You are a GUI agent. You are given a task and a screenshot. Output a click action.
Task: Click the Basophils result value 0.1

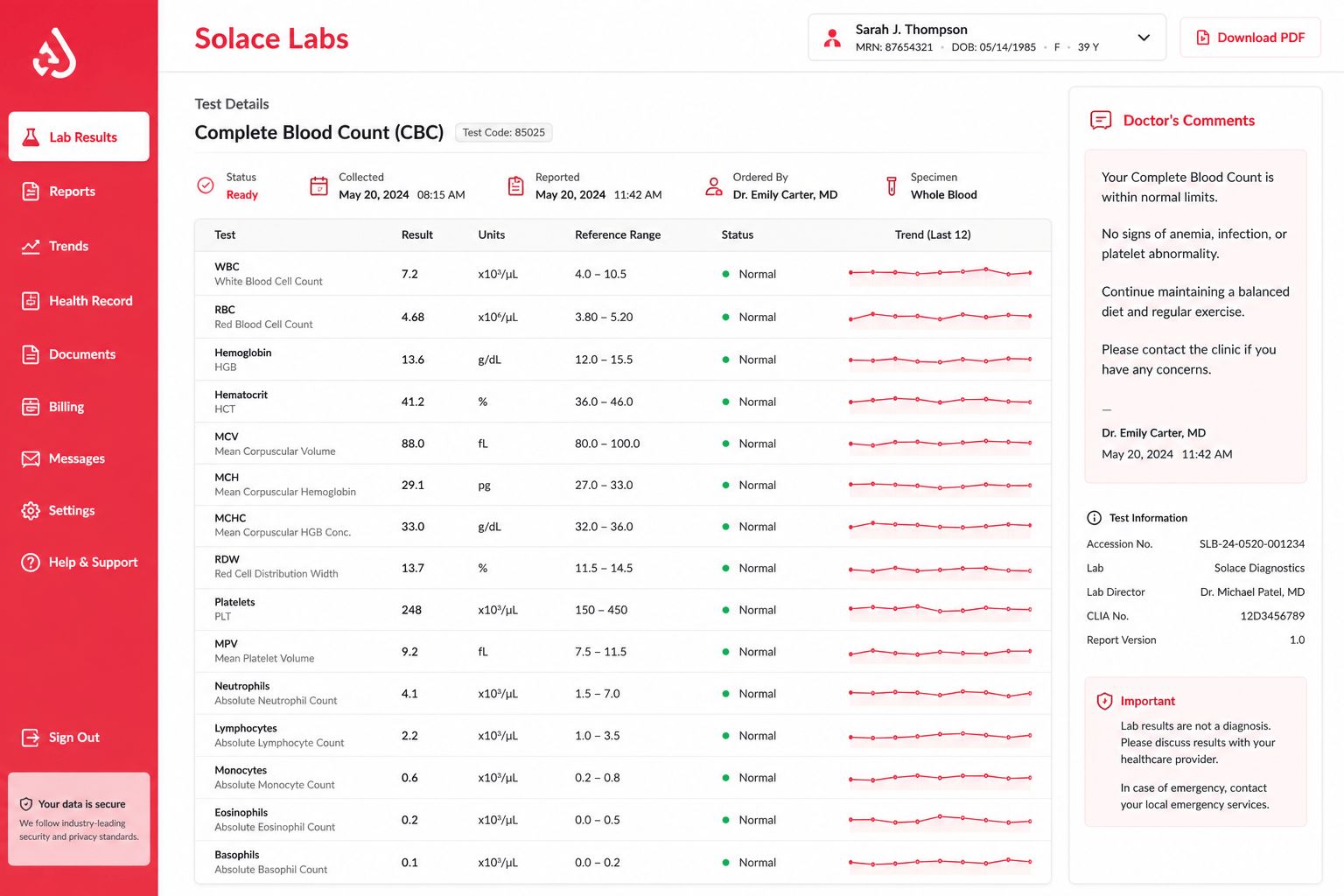(409, 863)
